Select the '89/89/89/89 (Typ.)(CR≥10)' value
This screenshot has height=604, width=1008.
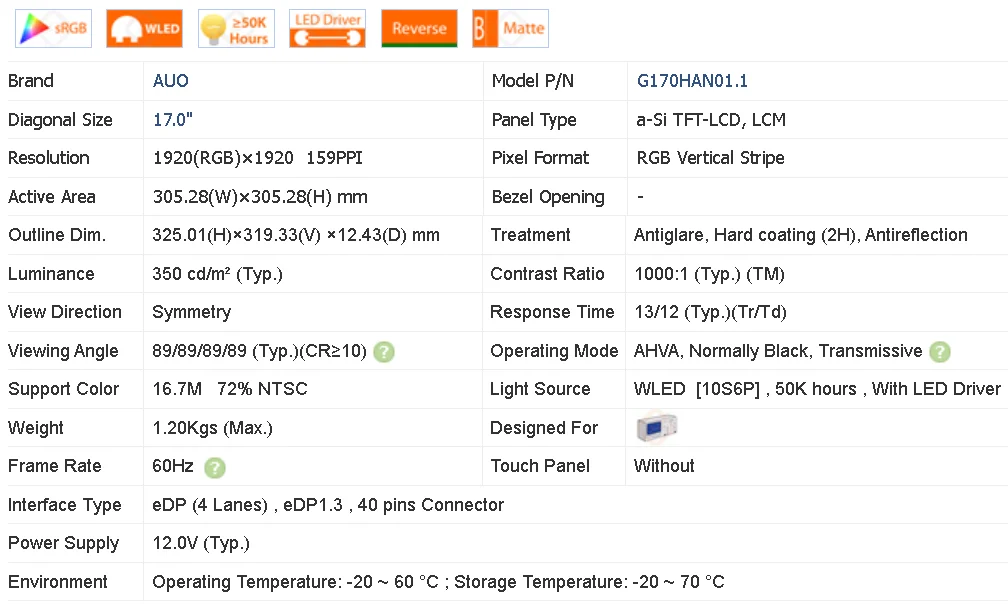click(259, 351)
